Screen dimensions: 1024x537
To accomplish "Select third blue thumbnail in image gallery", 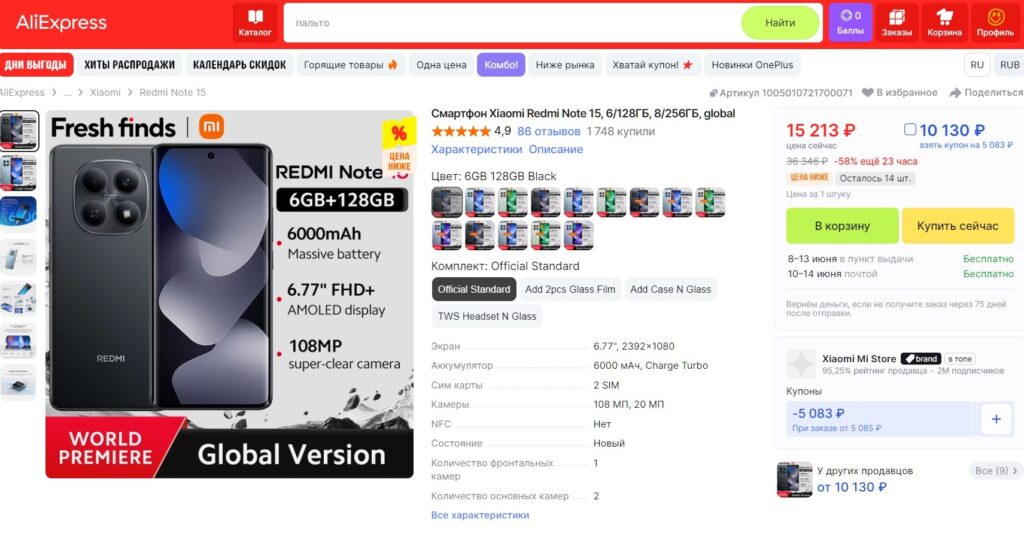I will pos(18,215).
